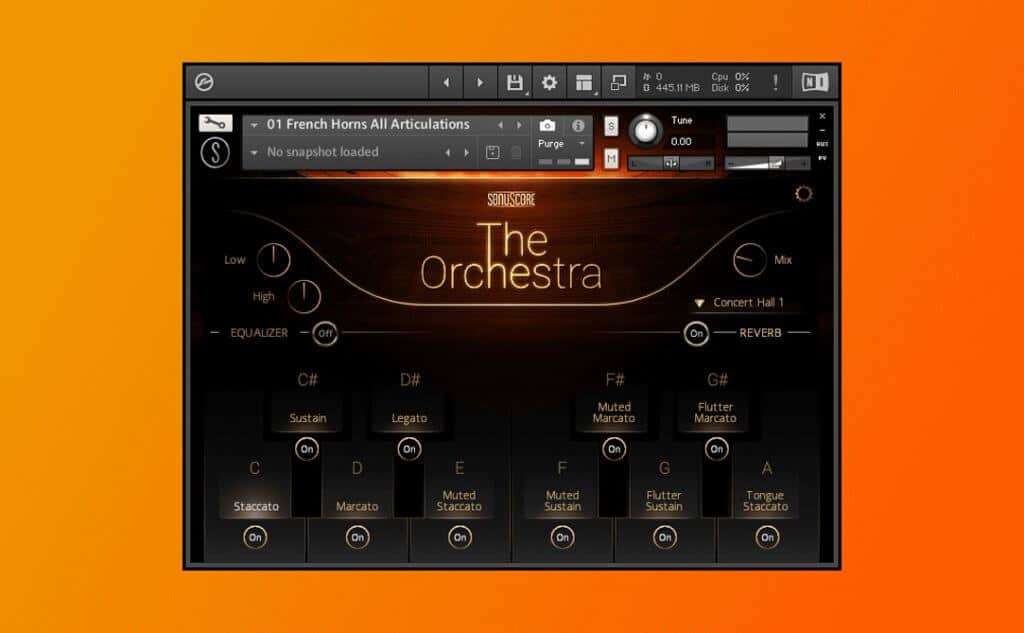The height and width of the screenshot is (633, 1024).
Task: Disable the C Staccato On toggle
Action: pos(255,537)
